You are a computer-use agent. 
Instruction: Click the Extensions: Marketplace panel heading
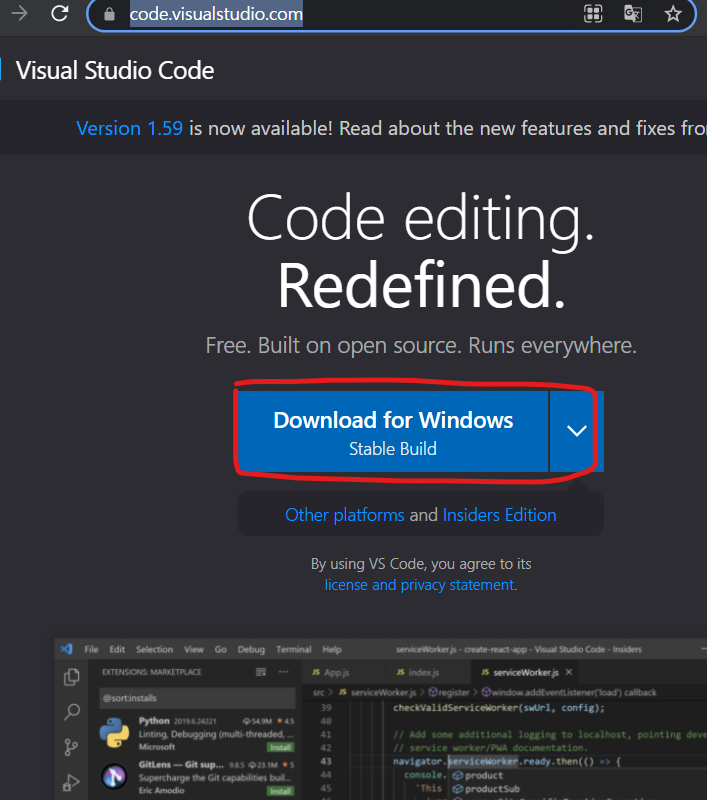pyautogui.click(x=152, y=672)
